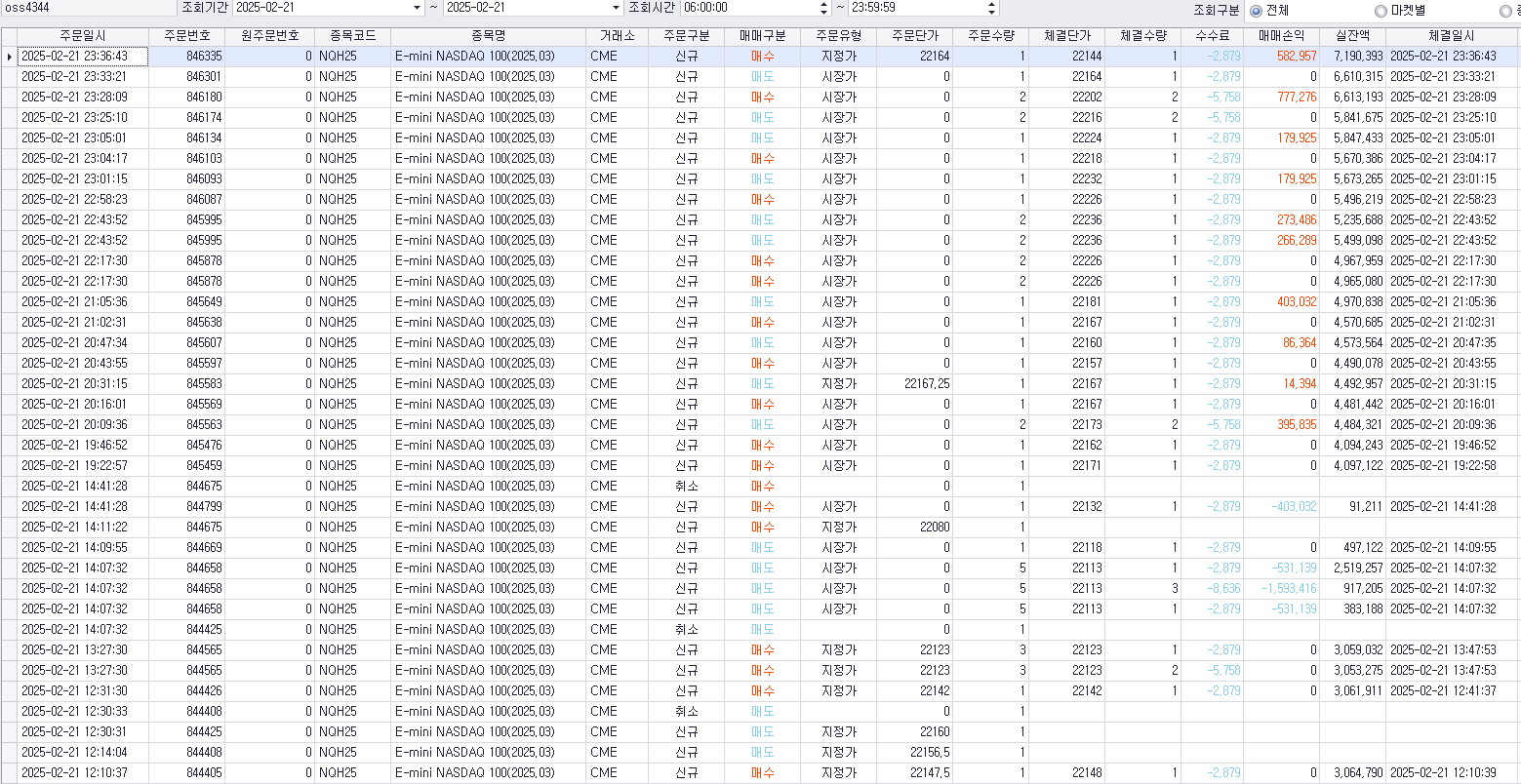Click the 매매구분 column header

coord(762,35)
